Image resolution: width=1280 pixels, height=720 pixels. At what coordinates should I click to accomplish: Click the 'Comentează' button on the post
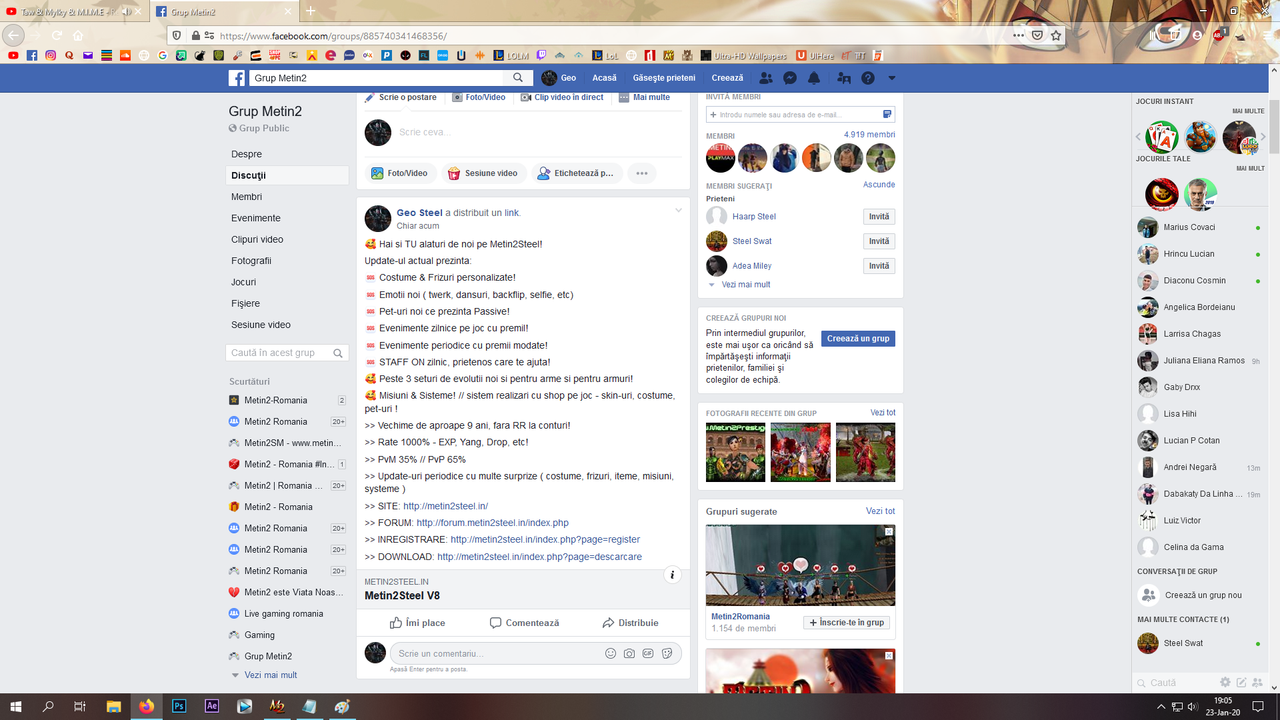coord(524,623)
